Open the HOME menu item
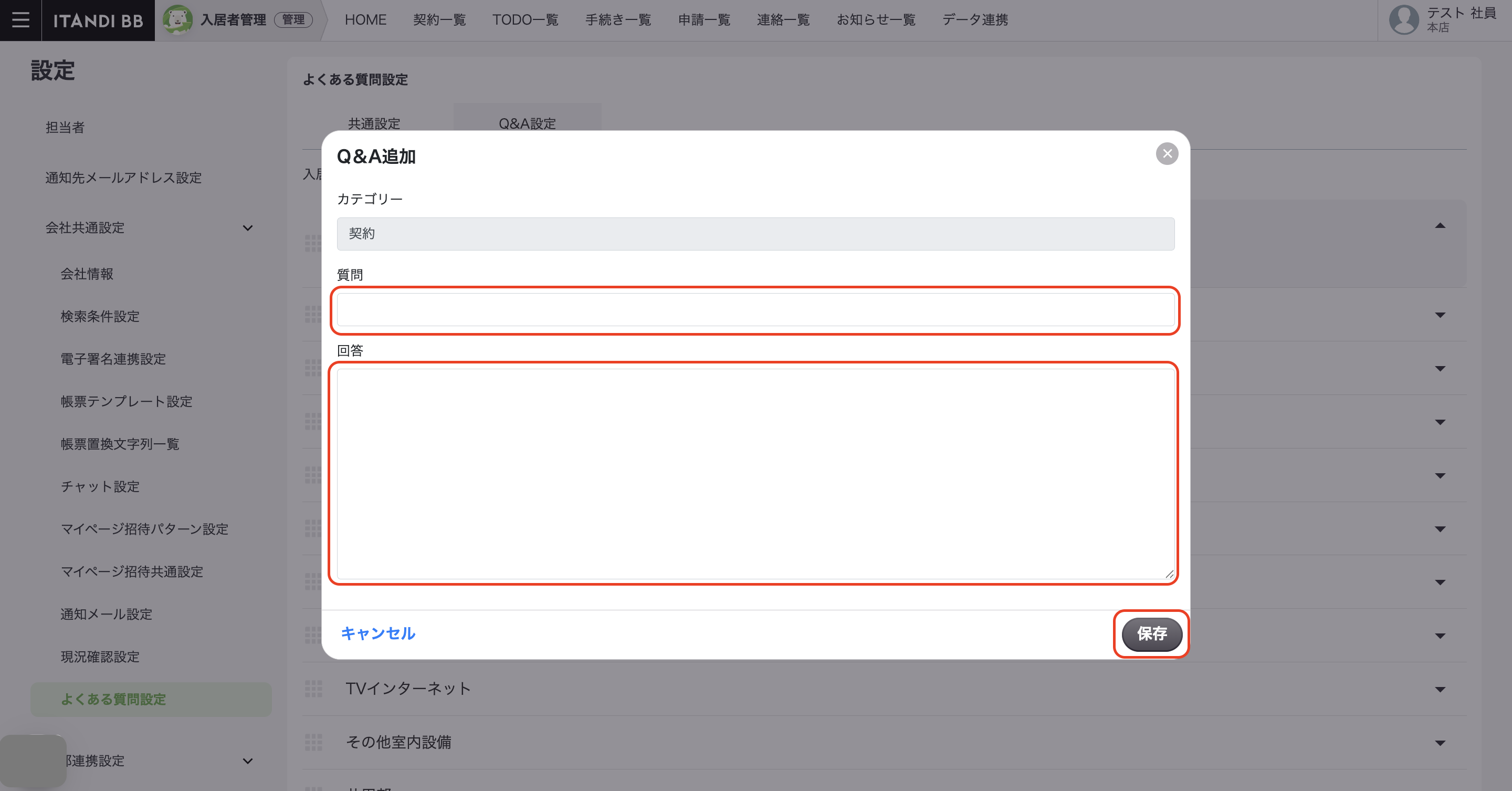The height and width of the screenshot is (791, 1512). tap(365, 20)
